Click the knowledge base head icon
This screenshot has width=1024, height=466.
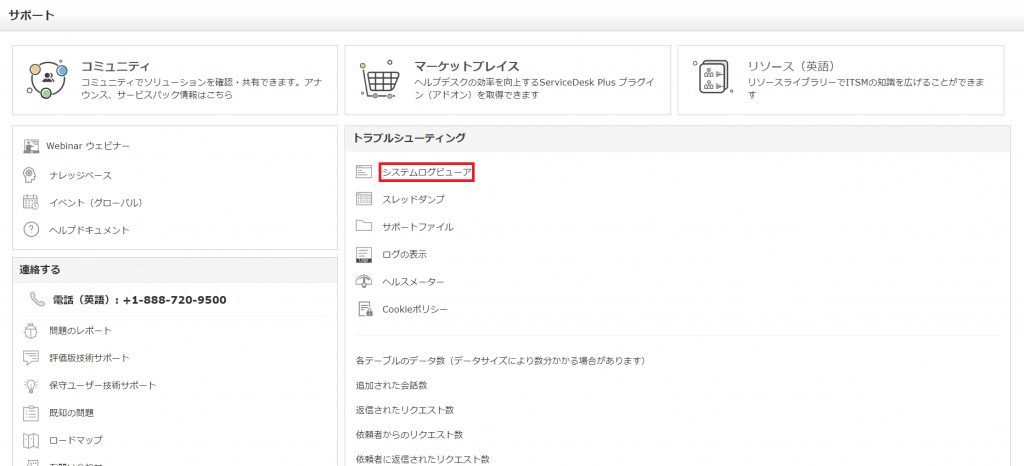pos(30,175)
